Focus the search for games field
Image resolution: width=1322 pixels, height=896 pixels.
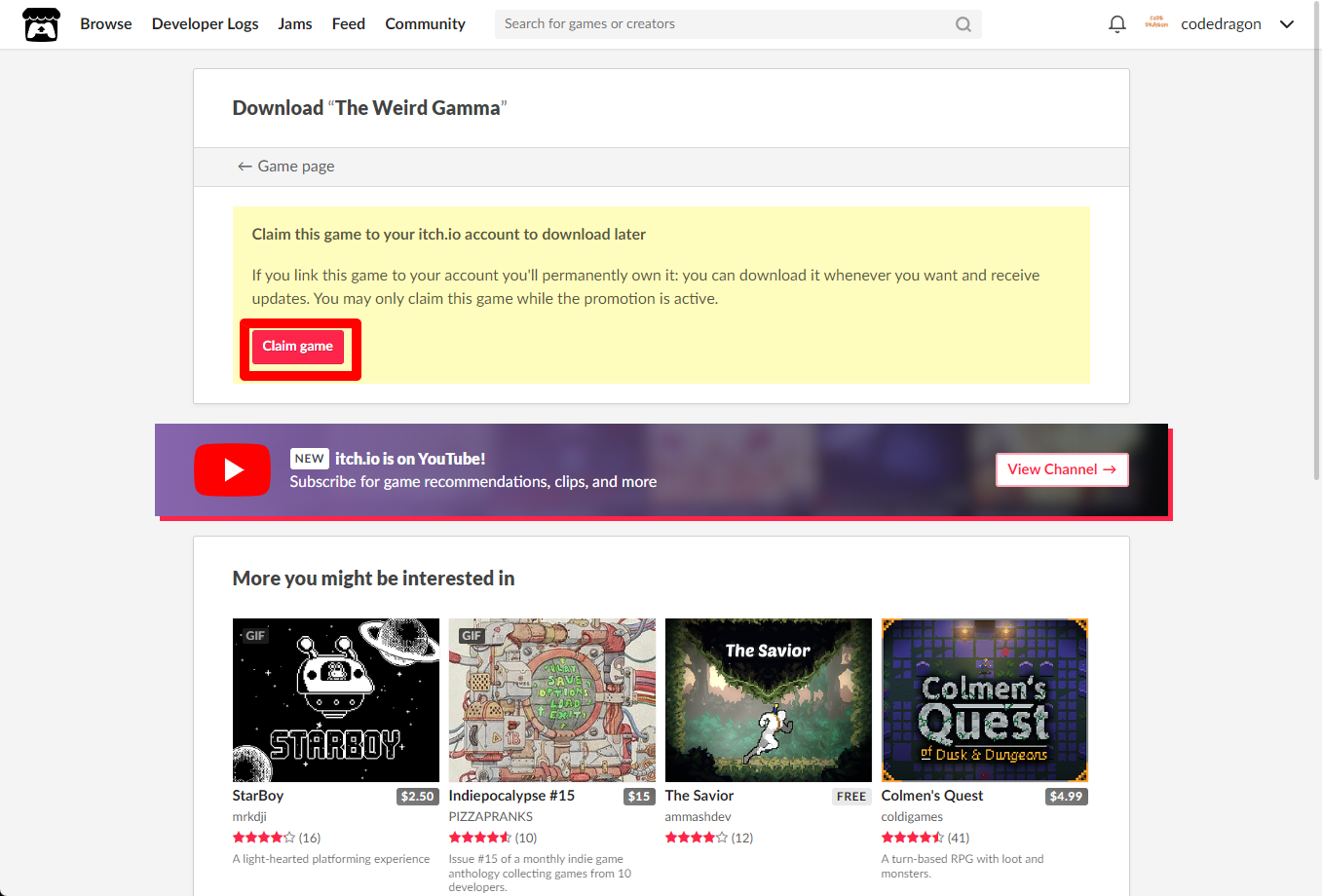(x=737, y=24)
